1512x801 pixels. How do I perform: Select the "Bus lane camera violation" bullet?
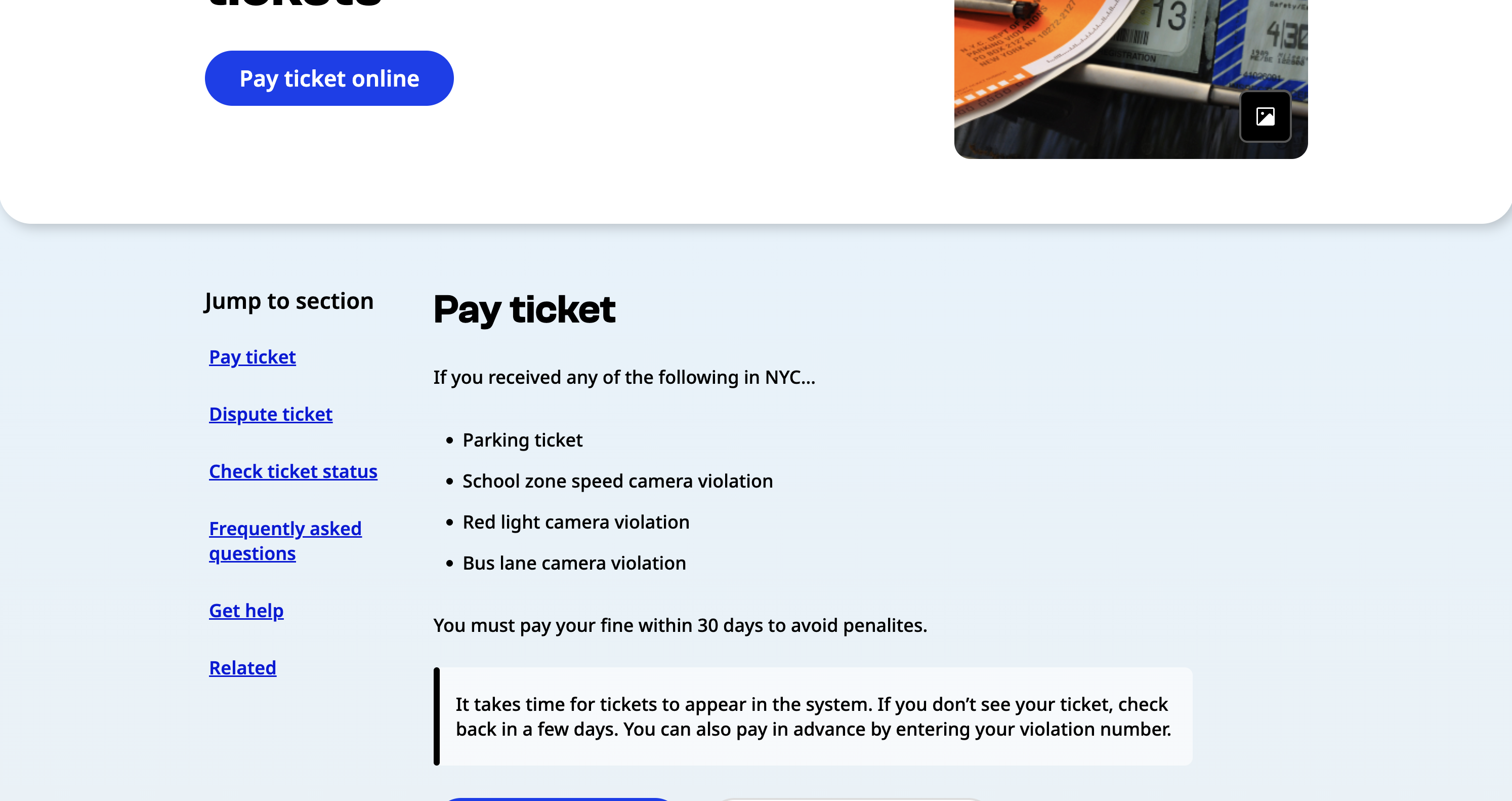click(x=574, y=563)
